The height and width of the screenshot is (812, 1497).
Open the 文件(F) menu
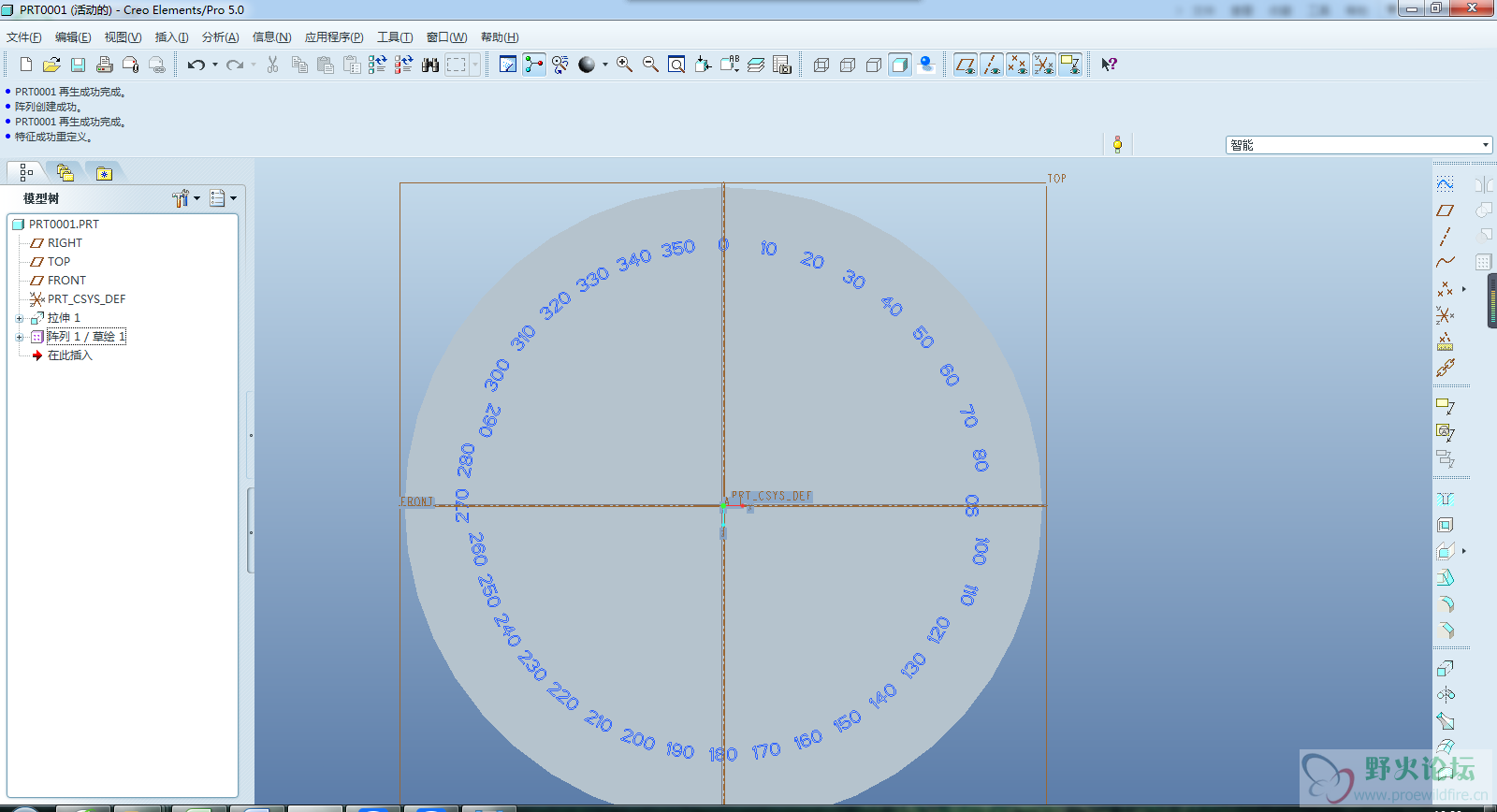tap(24, 37)
